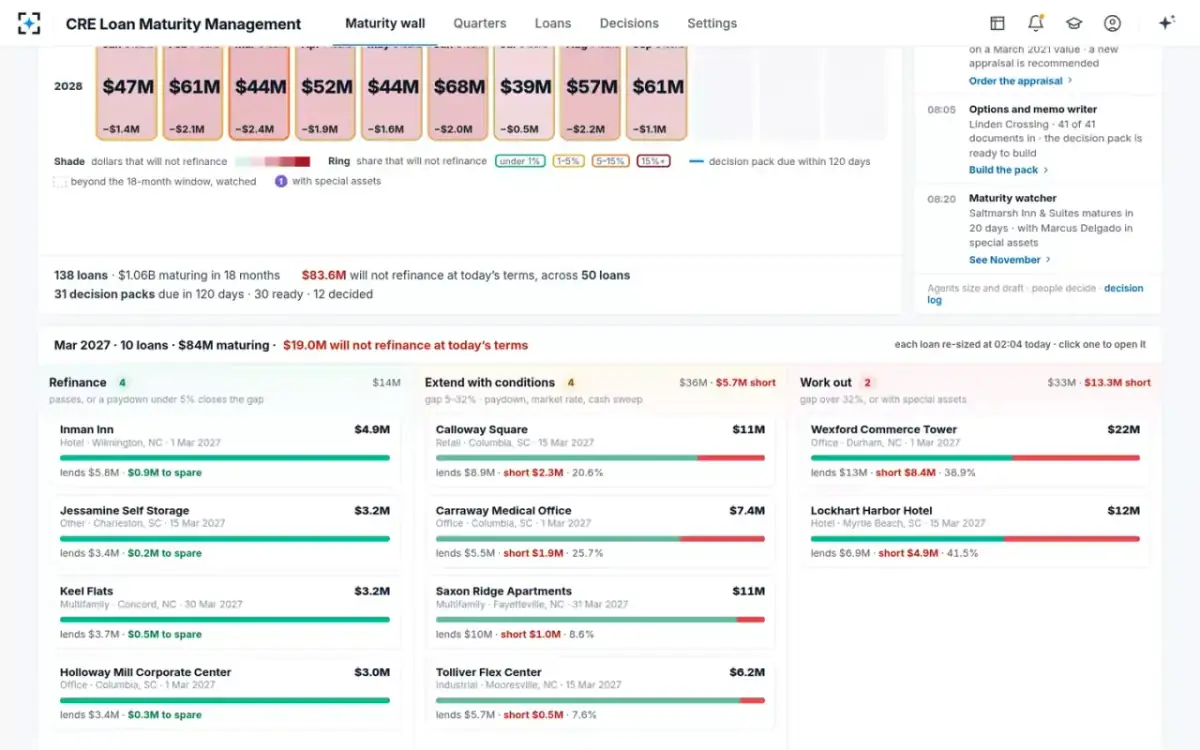Viewport: 1200px width, 750px height.
Task: Select the $44M cell with −$2.4M
Action: (x=260, y=93)
